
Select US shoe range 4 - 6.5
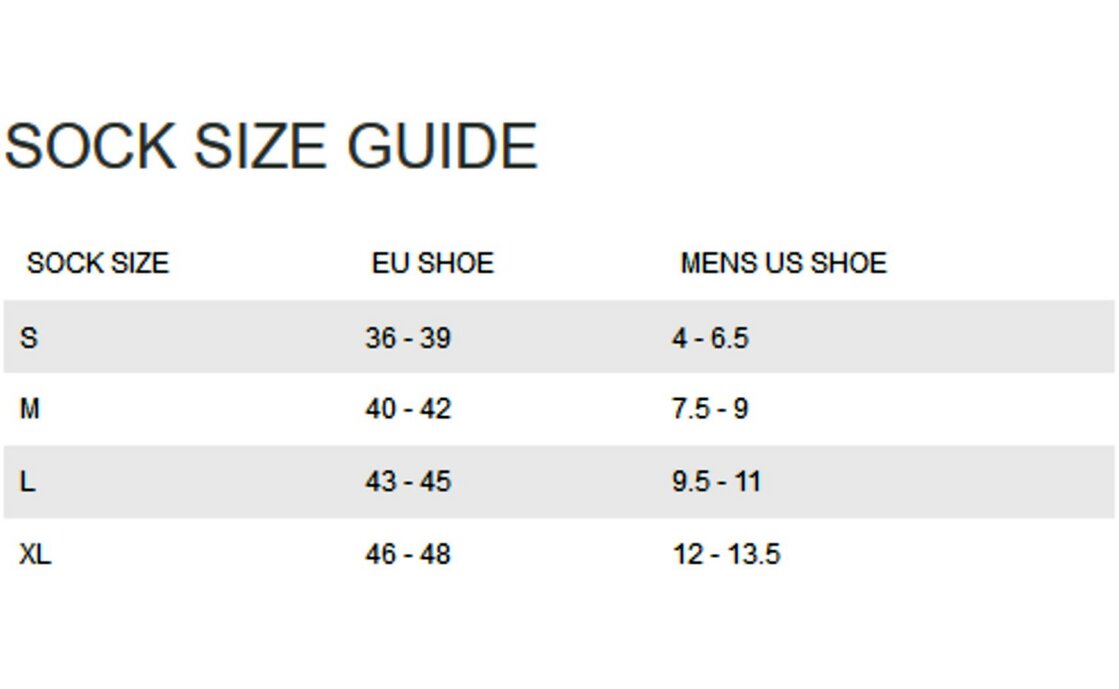click(710, 338)
